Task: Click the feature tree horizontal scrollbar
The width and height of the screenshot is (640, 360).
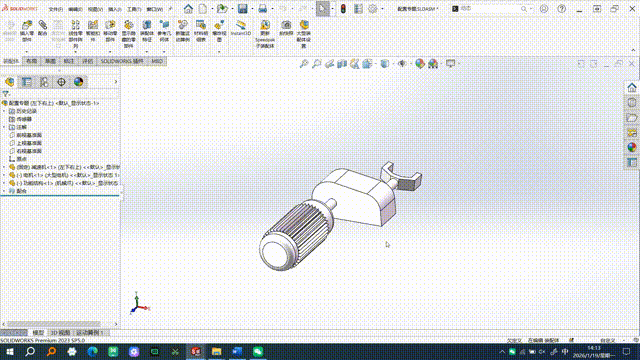Action: [54, 324]
